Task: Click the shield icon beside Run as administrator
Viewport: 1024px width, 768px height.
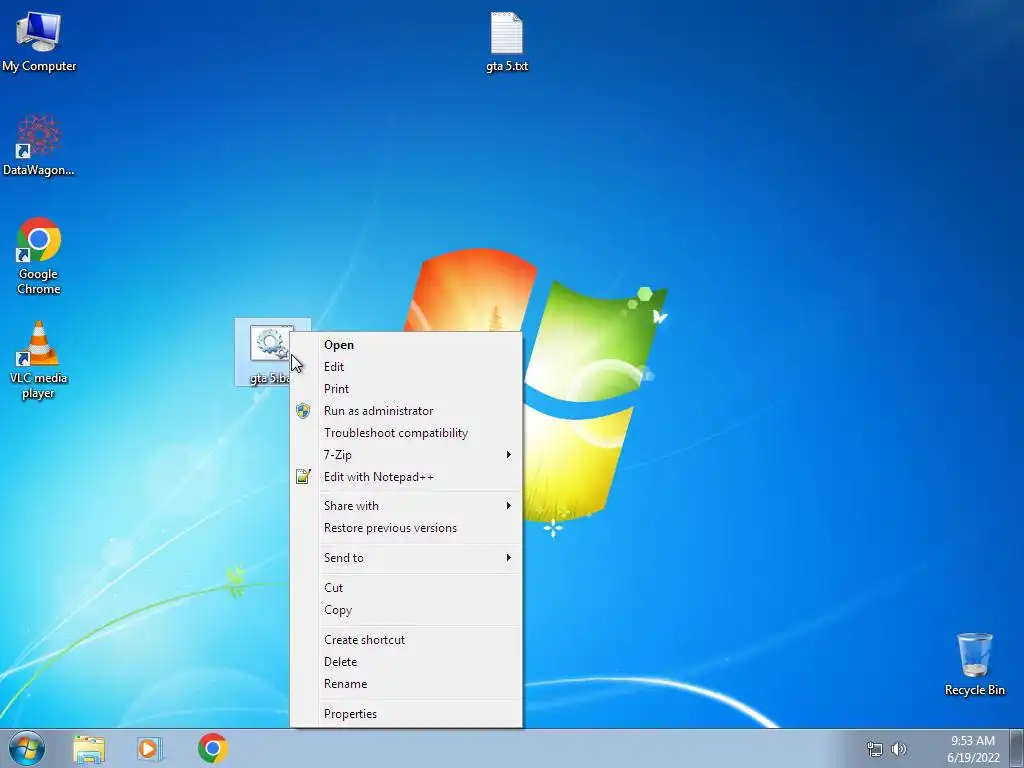Action: pyautogui.click(x=303, y=411)
